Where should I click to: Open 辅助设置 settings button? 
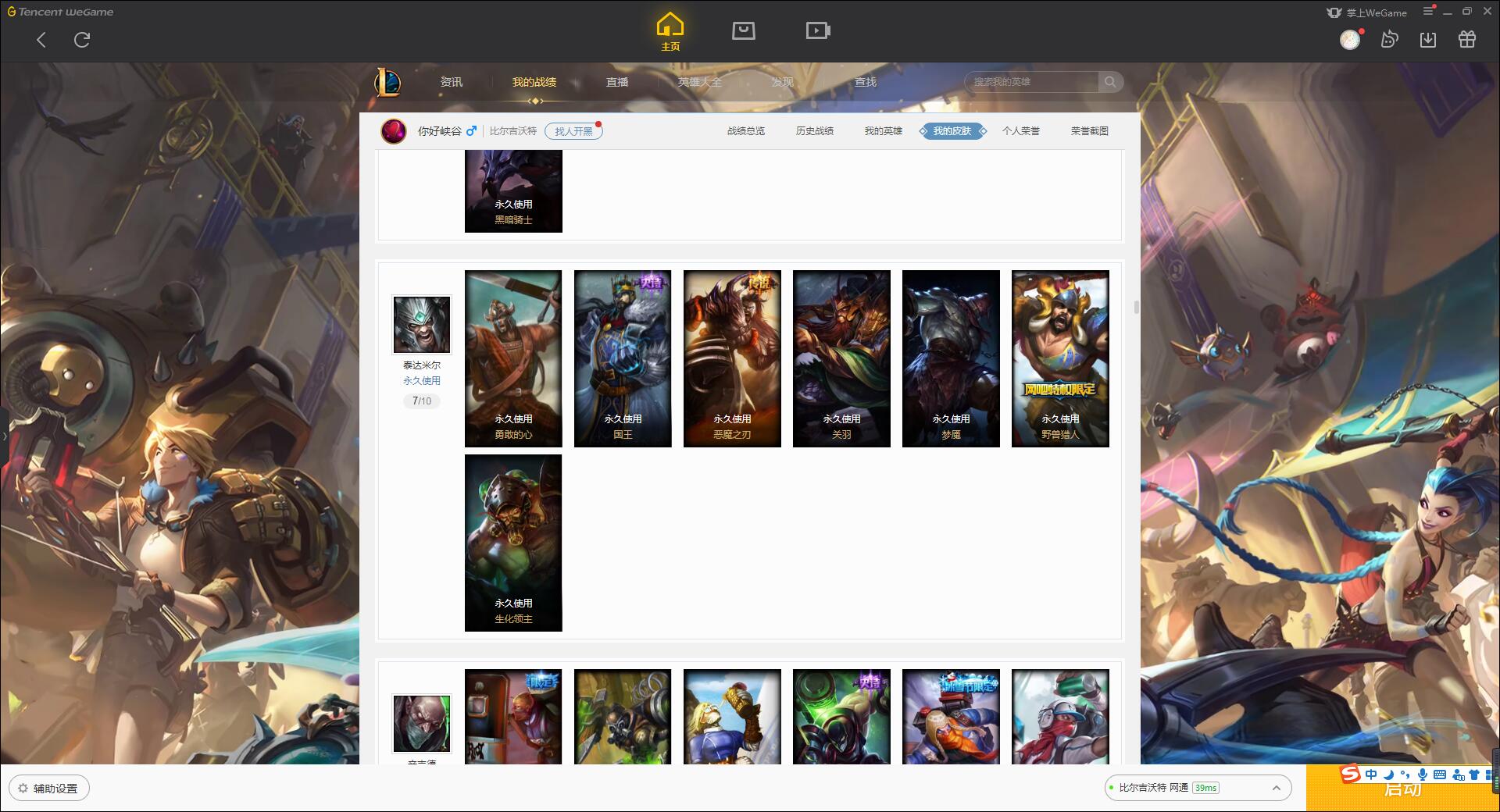49,789
